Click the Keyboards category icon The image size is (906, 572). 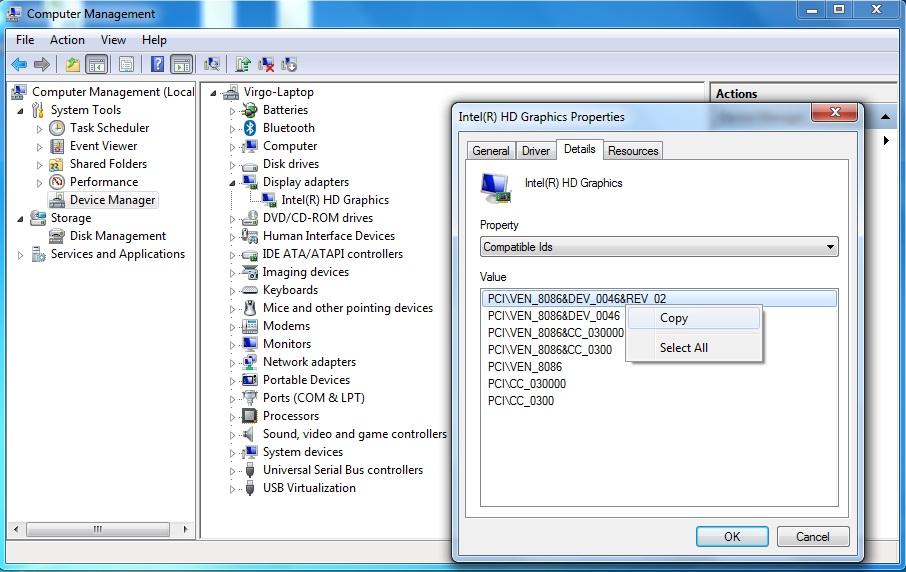[250, 290]
